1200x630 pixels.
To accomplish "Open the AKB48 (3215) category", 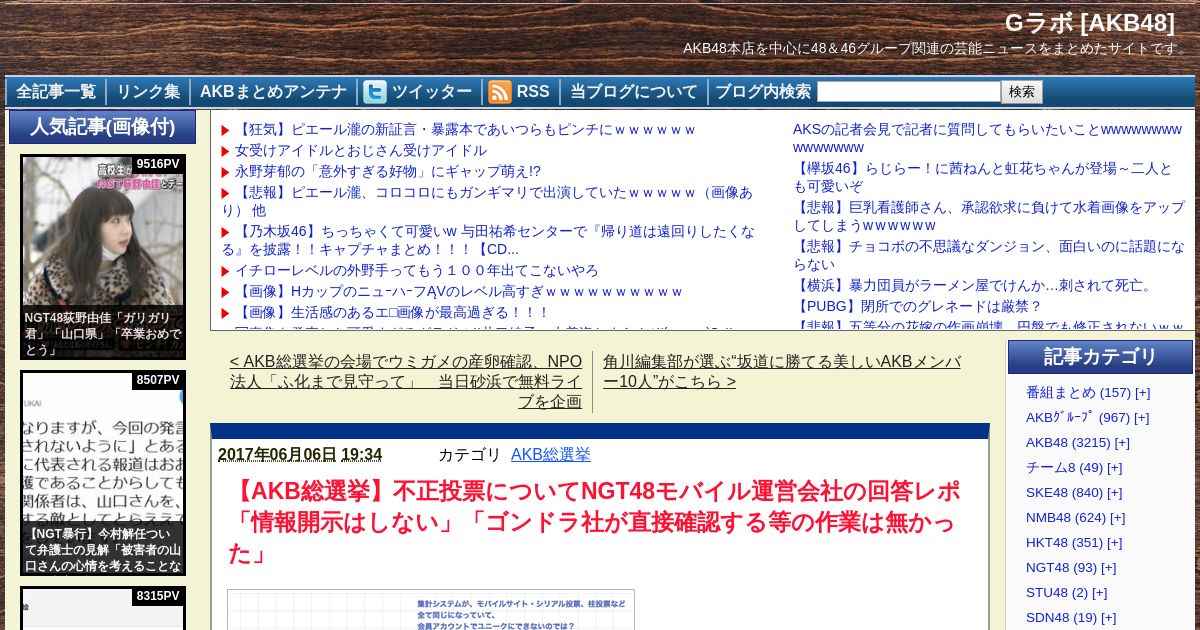I will tap(1068, 442).
